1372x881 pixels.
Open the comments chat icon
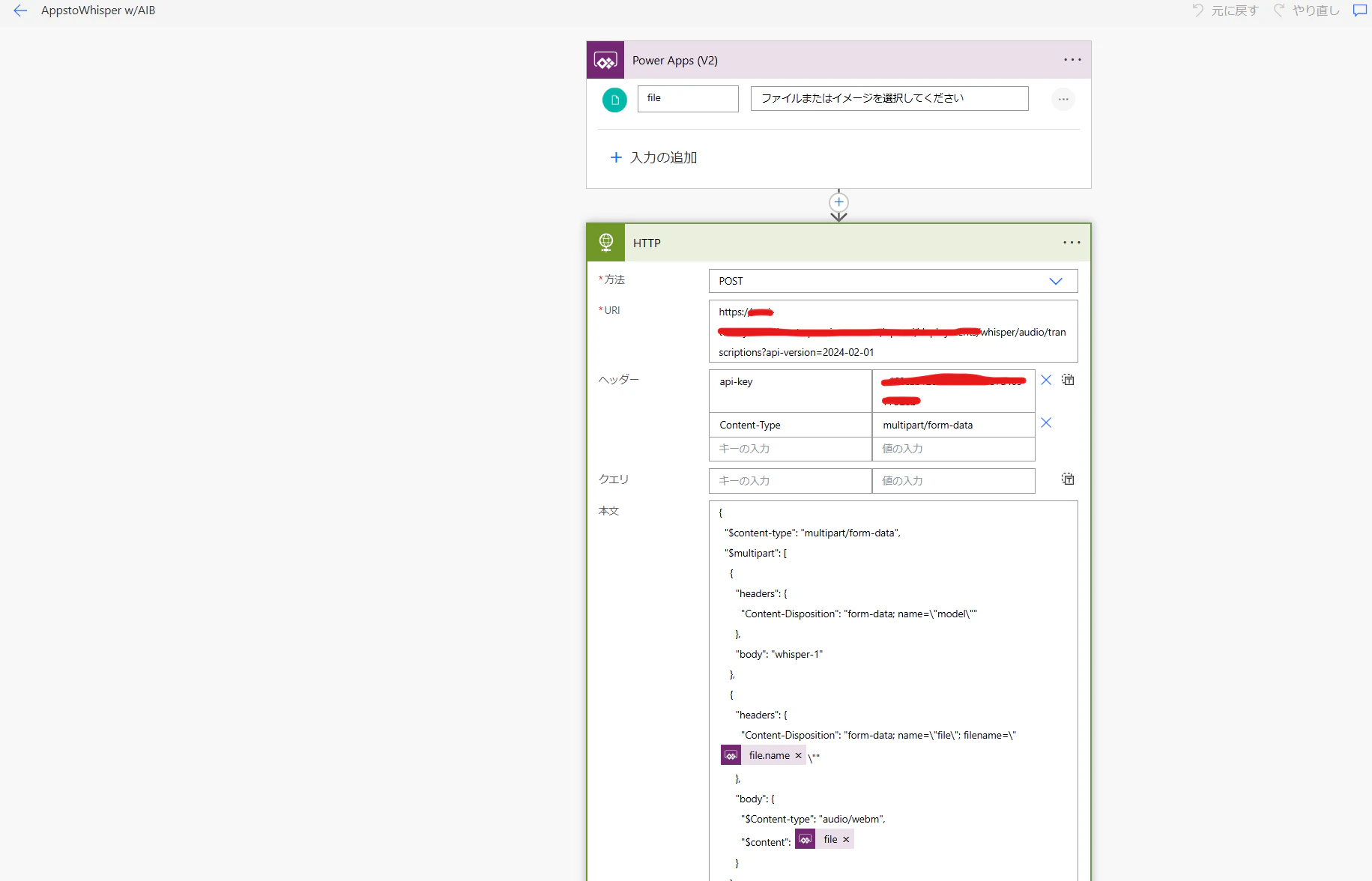pyautogui.click(x=1359, y=10)
